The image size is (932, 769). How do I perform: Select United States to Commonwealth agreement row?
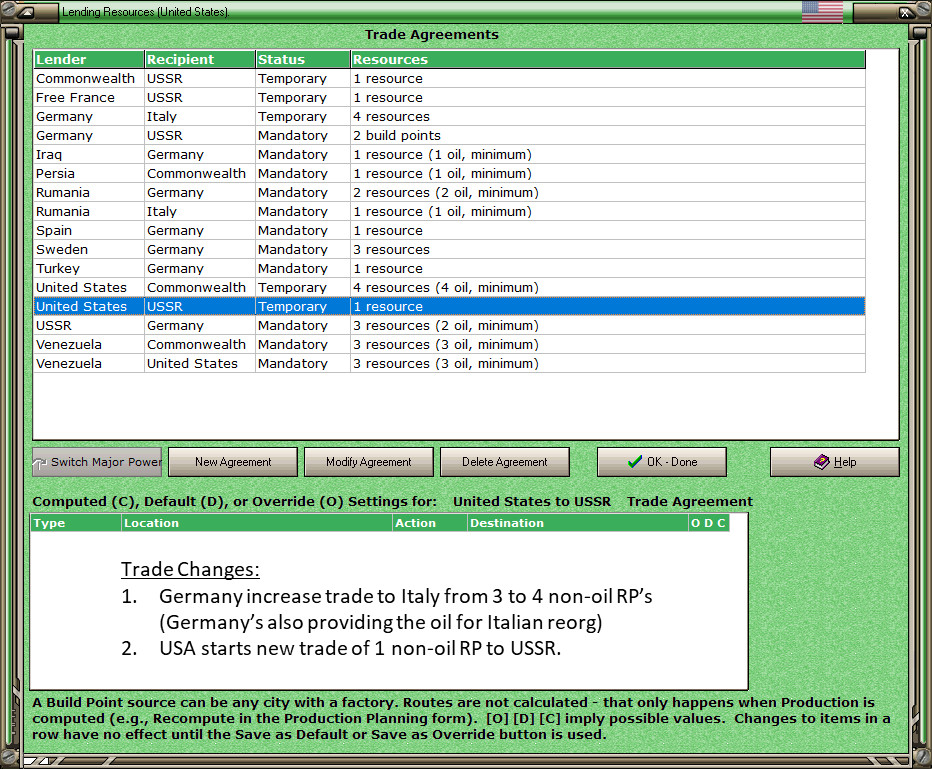(449, 288)
